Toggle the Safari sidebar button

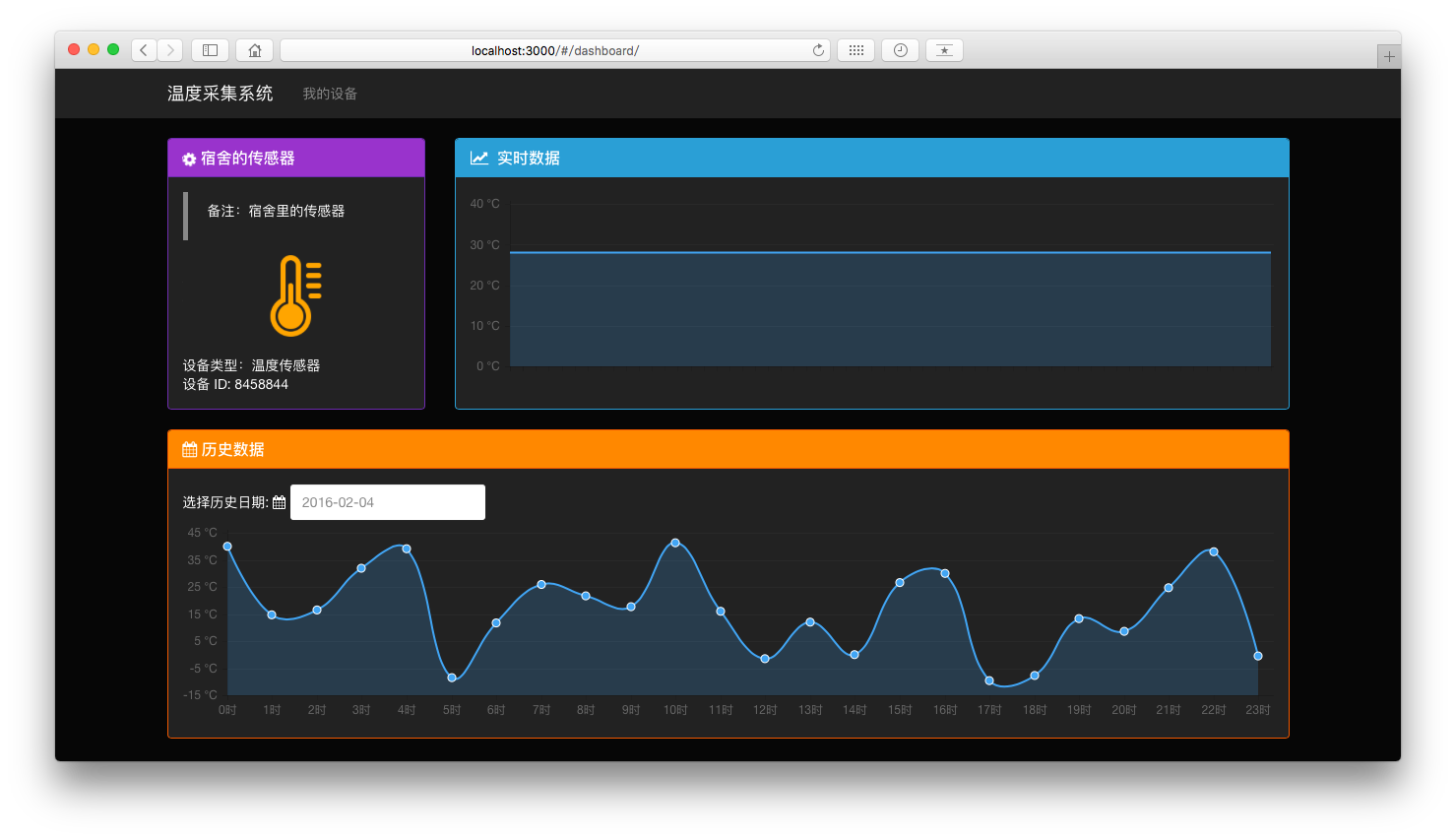pyautogui.click(x=210, y=50)
